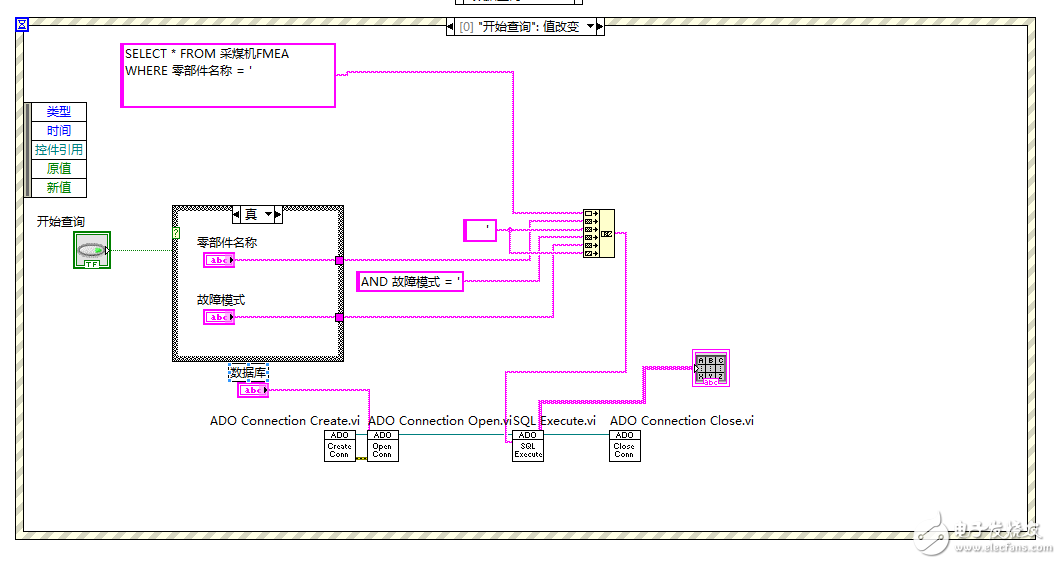Click the case selector question mark terminal

[x=176, y=233]
